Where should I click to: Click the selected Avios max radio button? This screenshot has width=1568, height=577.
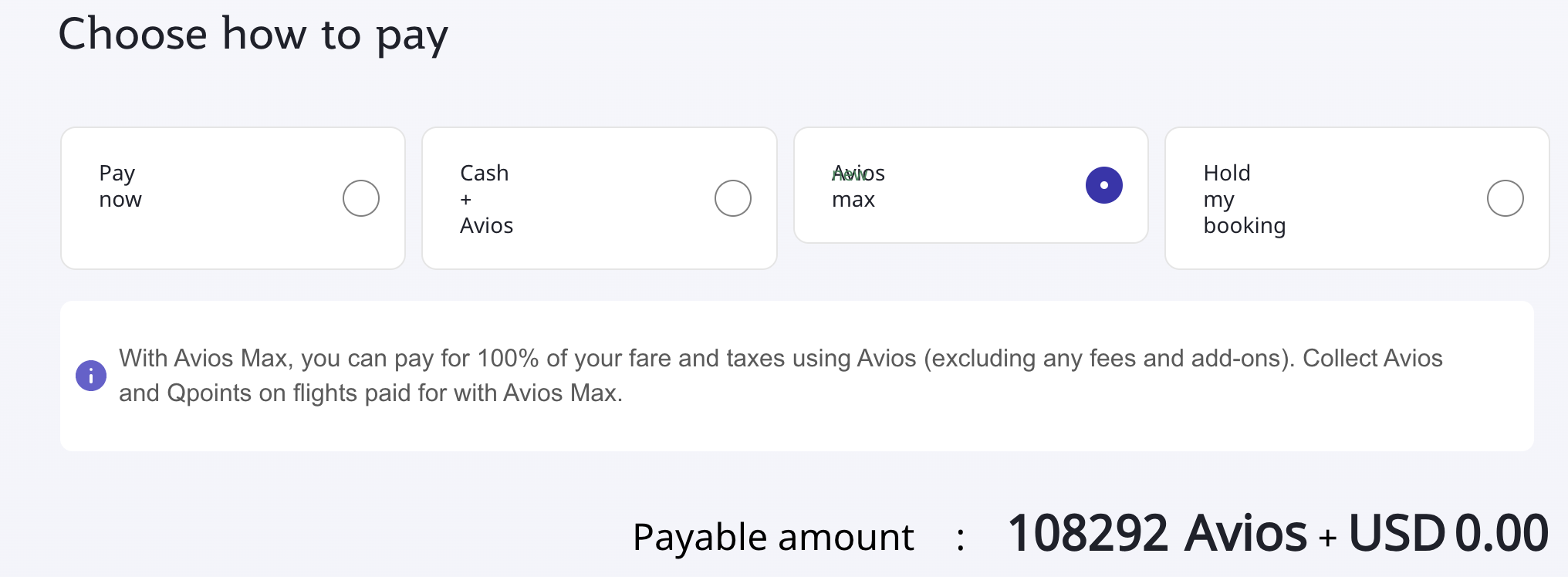(x=1104, y=185)
